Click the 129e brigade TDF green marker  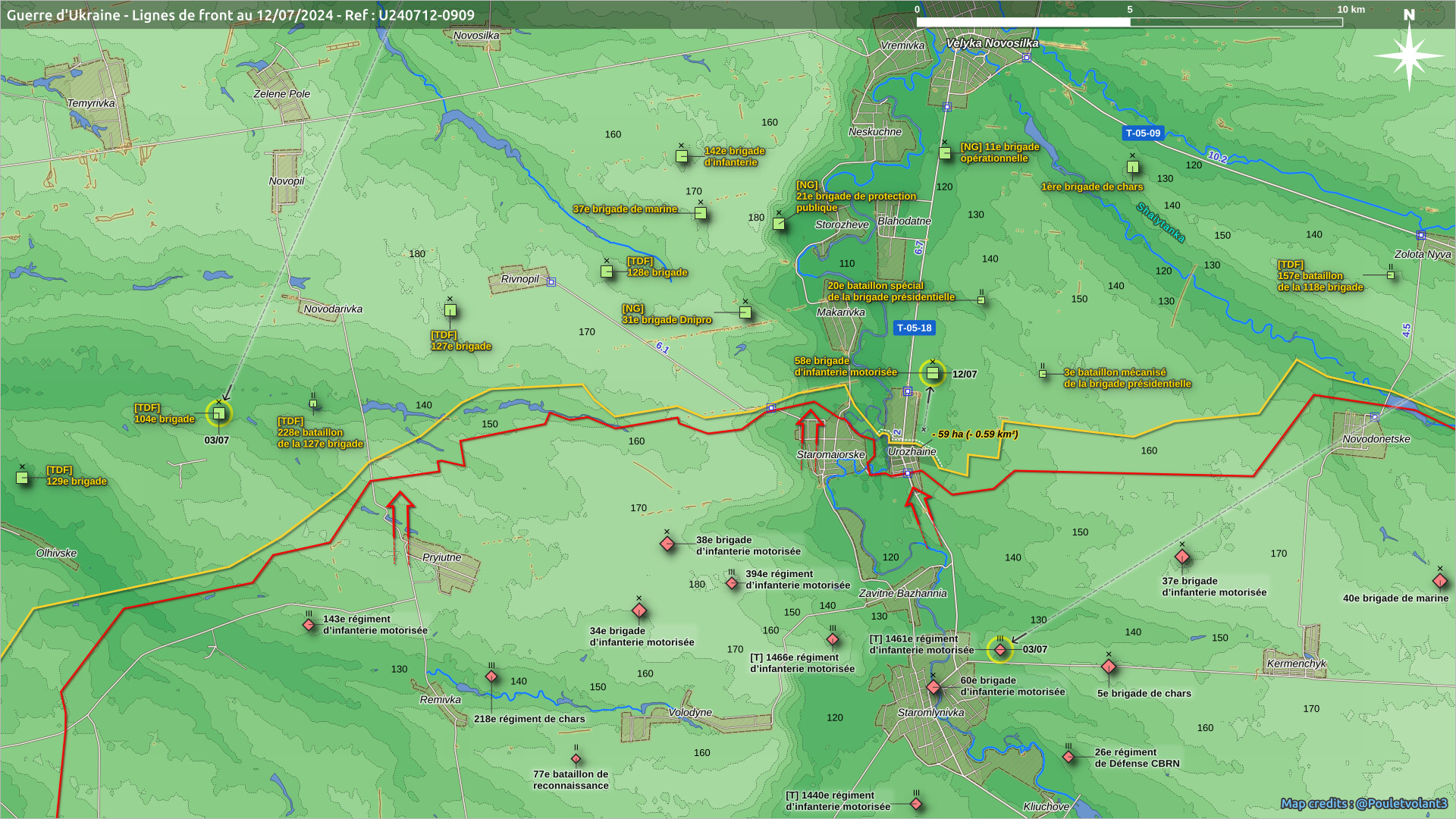coord(22,478)
